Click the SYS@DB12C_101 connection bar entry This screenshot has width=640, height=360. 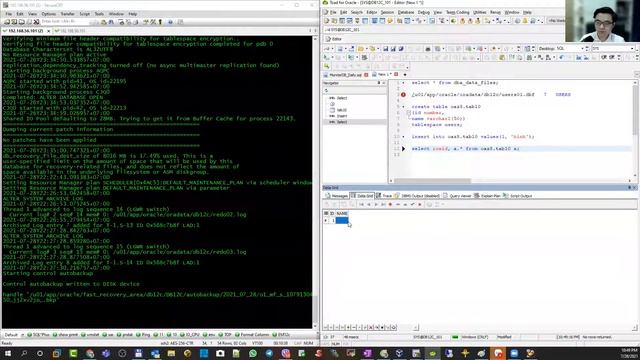[x=342, y=30]
